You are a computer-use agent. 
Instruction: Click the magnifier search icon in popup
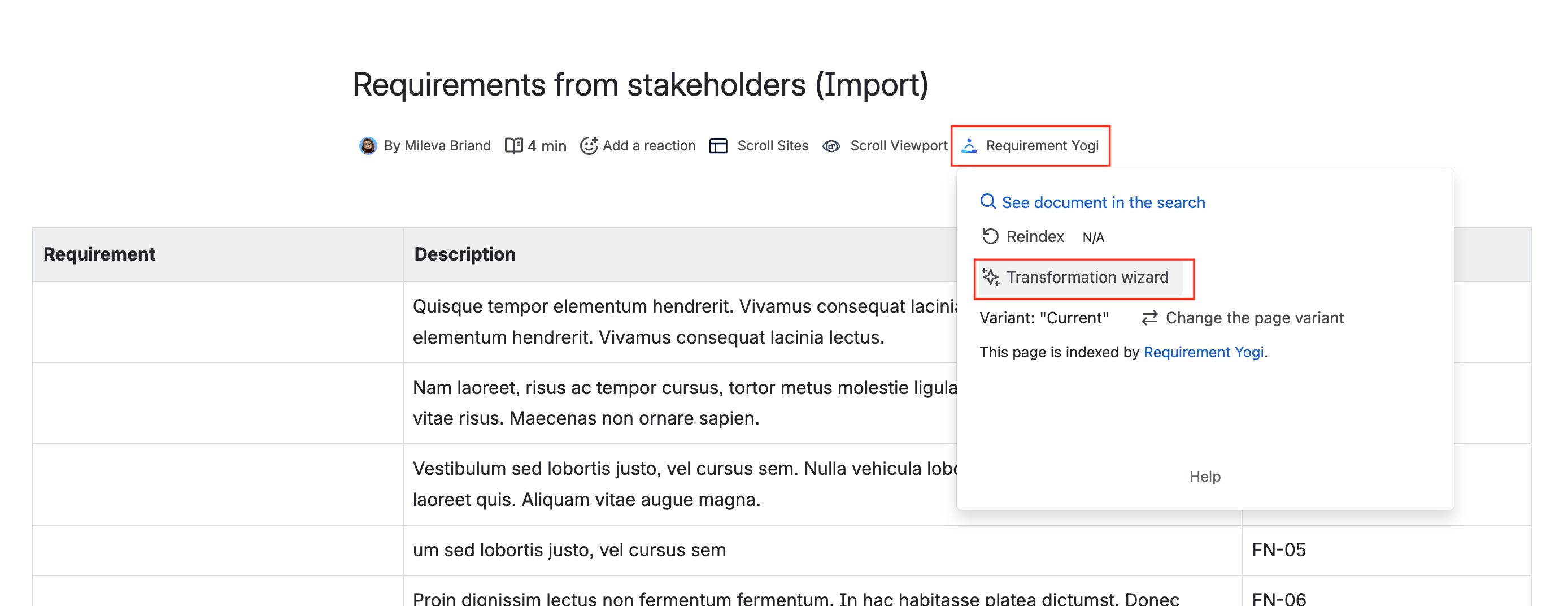[x=987, y=202]
